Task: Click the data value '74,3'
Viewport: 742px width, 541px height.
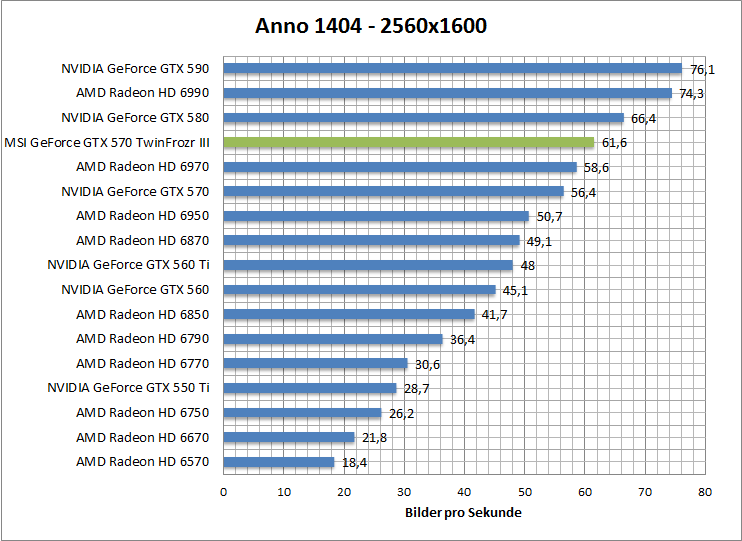Action: click(x=691, y=94)
